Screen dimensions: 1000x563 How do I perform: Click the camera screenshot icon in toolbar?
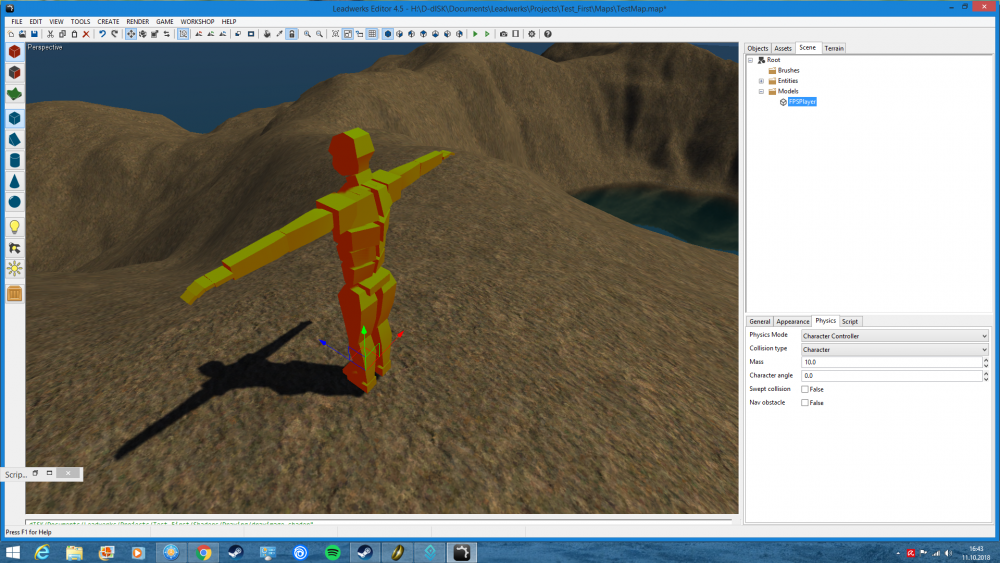[503, 34]
